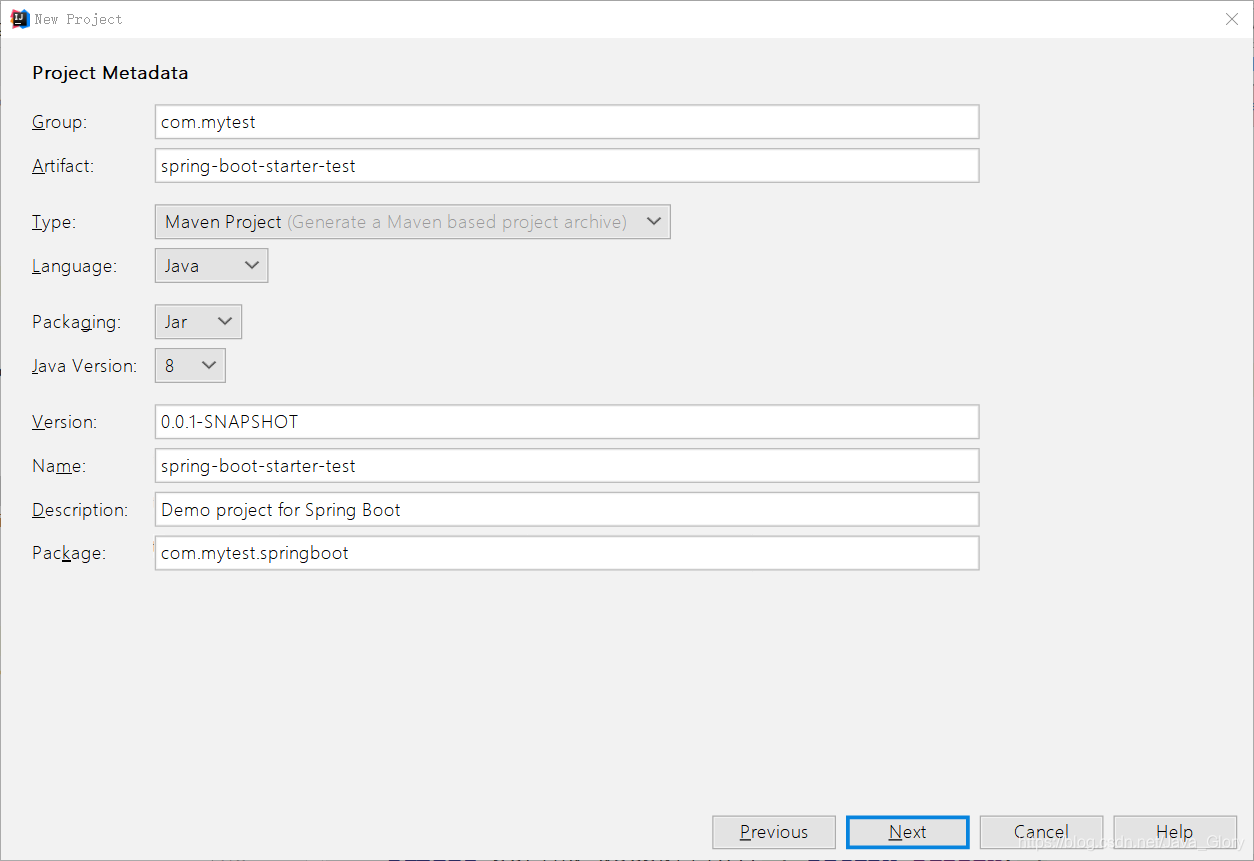The image size is (1254, 861).
Task: Click the Artifact input field
Action: point(567,166)
